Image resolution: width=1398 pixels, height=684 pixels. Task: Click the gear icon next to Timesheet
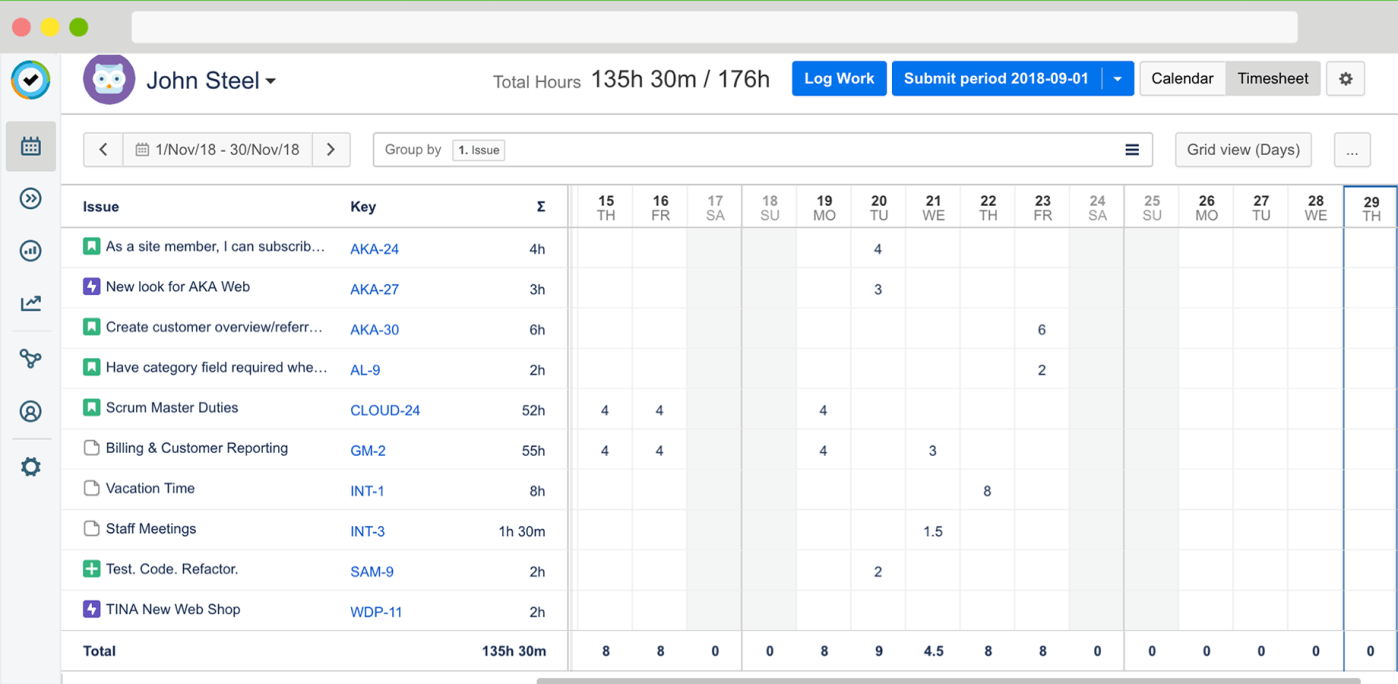(1346, 79)
